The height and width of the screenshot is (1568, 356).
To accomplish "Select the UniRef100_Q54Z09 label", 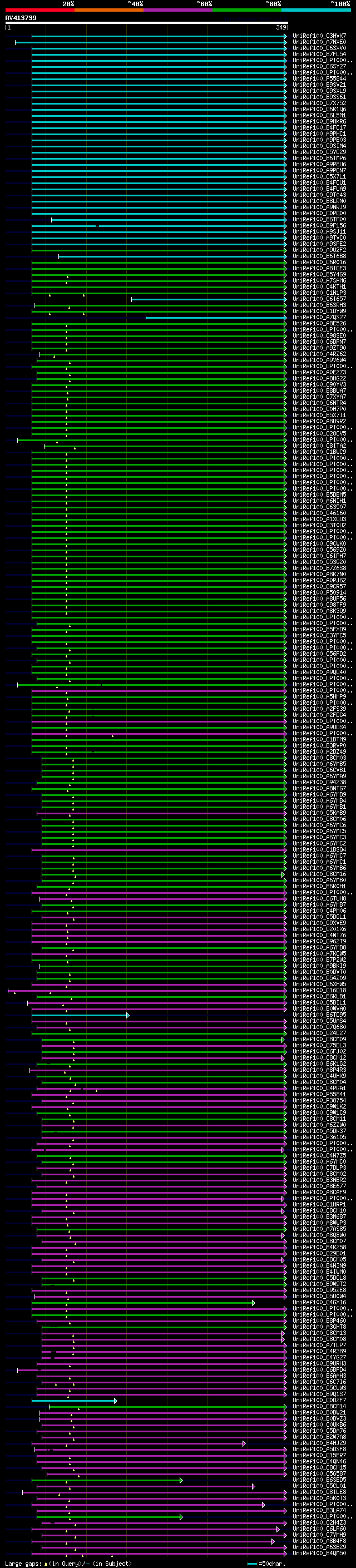I will pyautogui.click(x=319, y=978).
